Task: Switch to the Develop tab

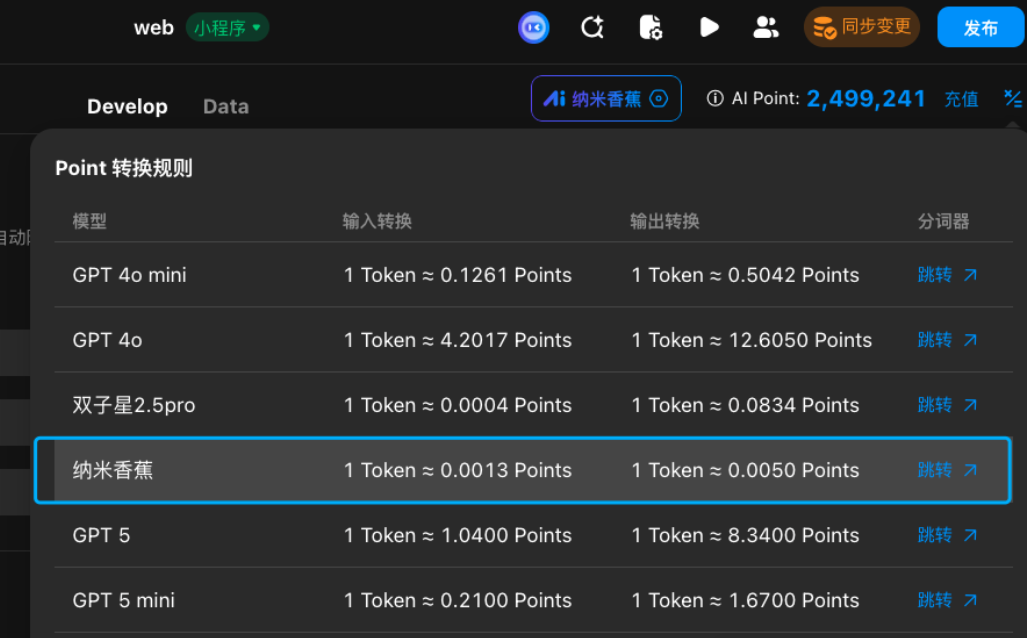Action: pyautogui.click(x=127, y=106)
